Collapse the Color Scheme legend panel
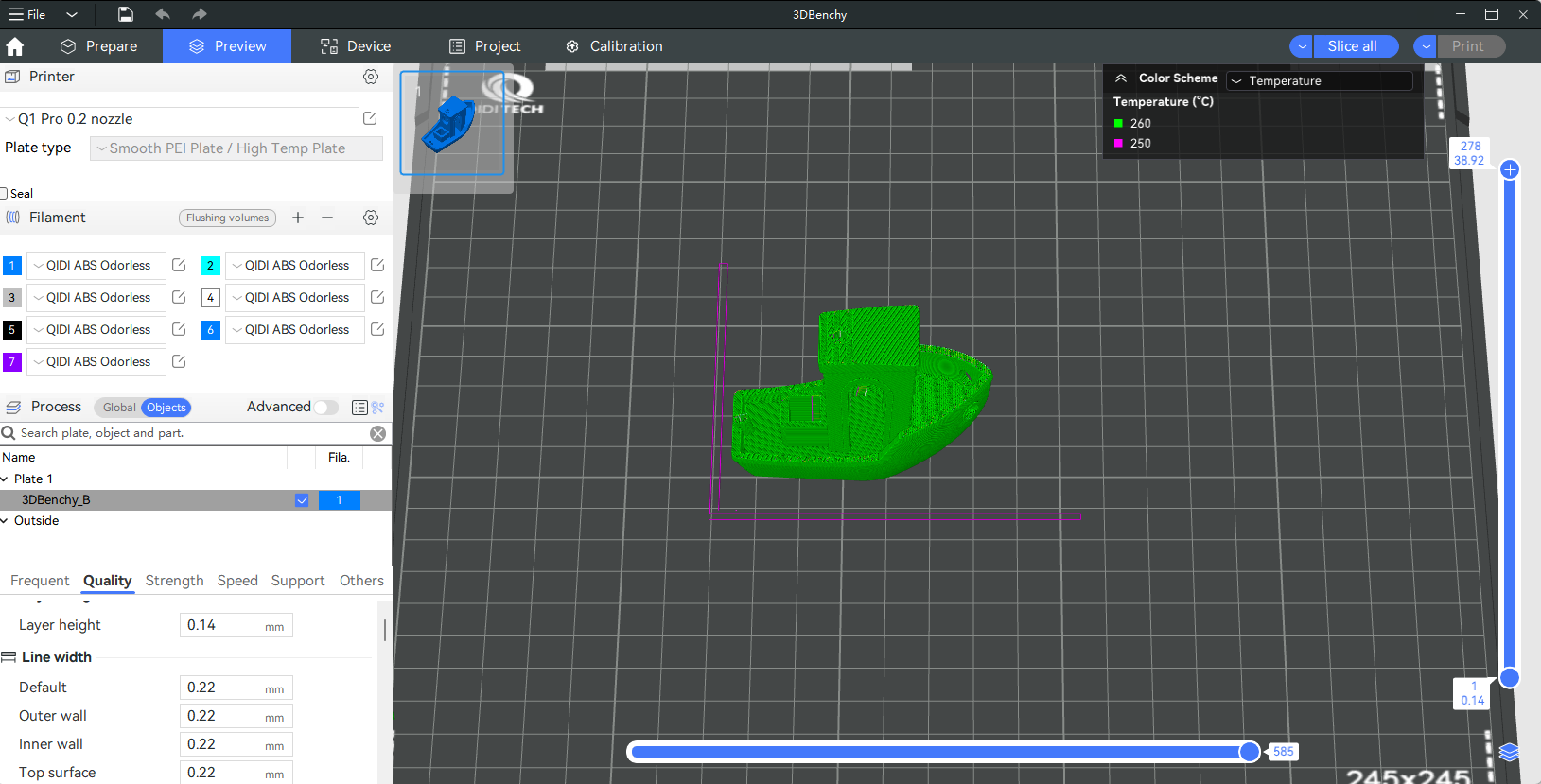This screenshot has height=784, width=1541. coord(1121,78)
